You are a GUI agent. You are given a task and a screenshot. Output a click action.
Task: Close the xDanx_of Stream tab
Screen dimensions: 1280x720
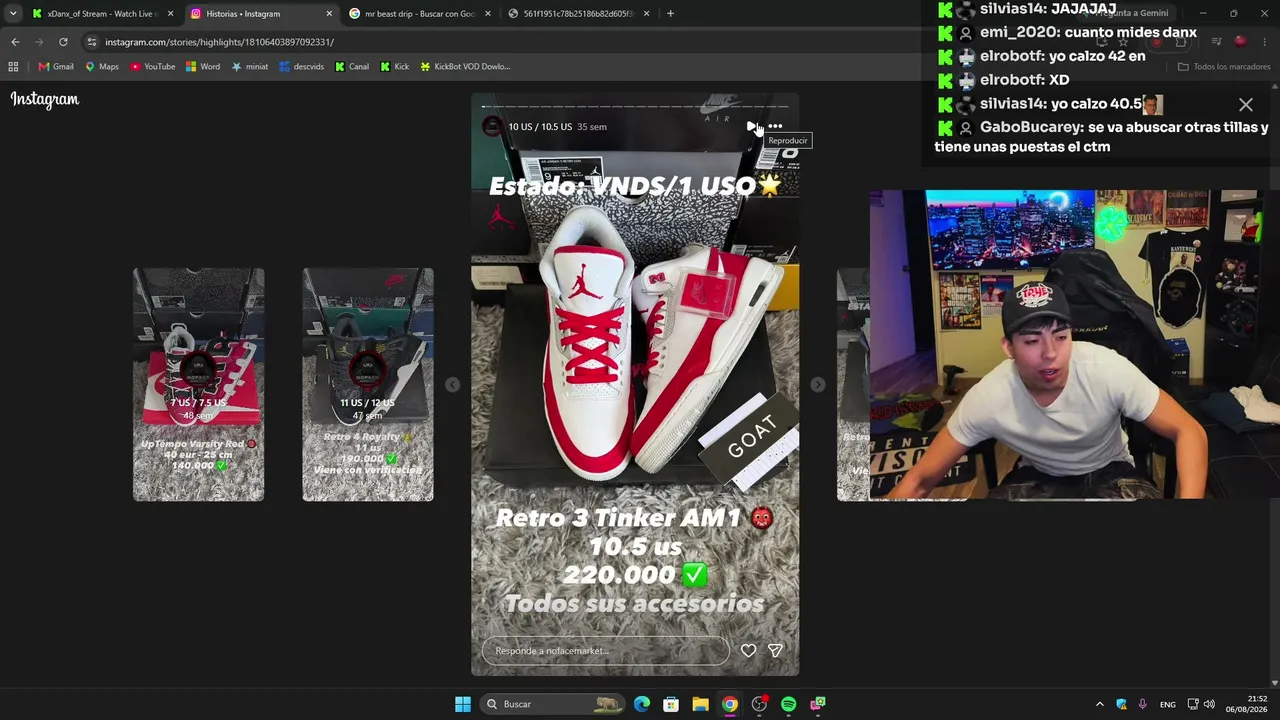[x=170, y=14]
